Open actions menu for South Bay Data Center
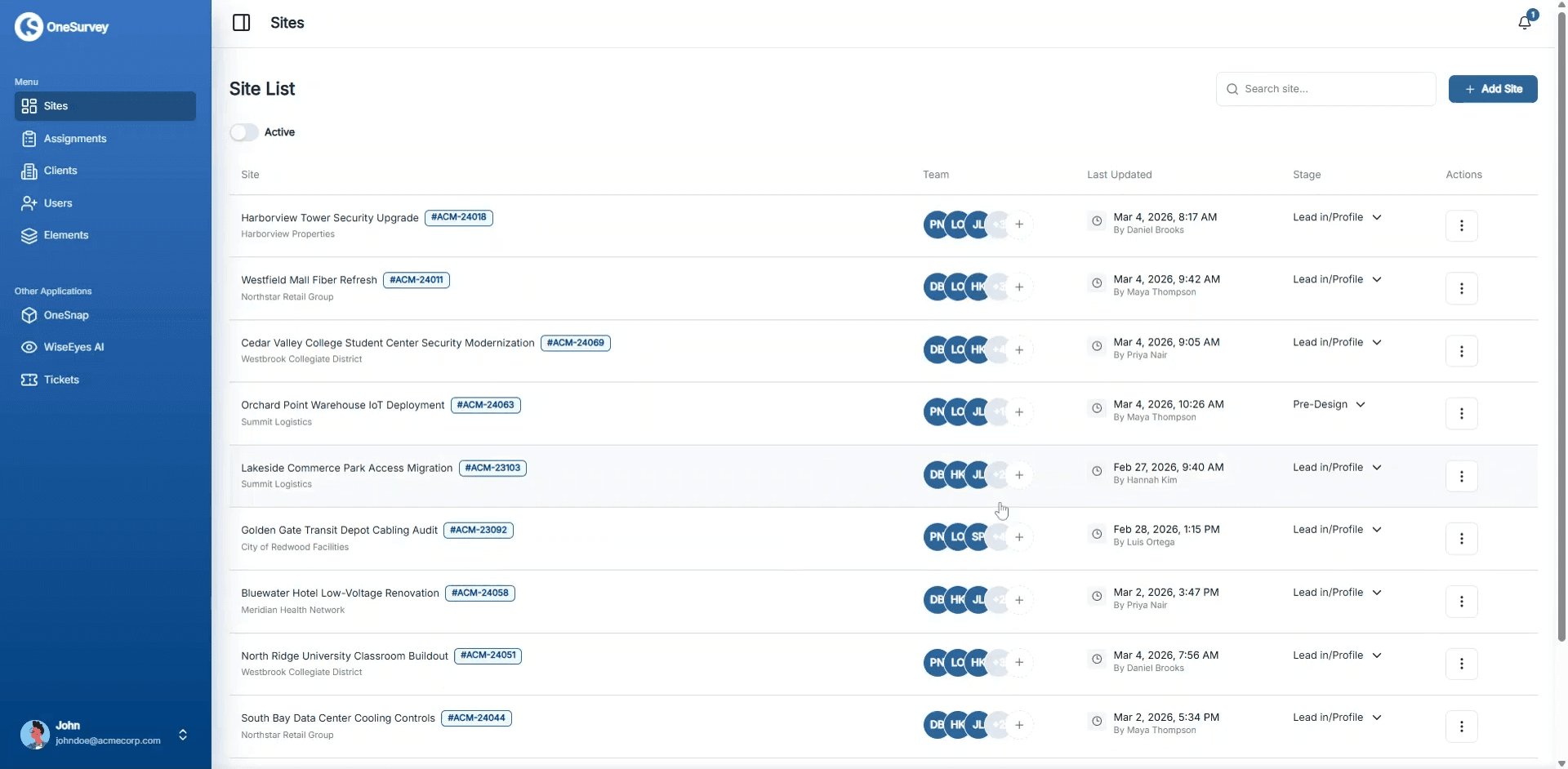Viewport: 1568px width, 769px height. pyautogui.click(x=1462, y=726)
